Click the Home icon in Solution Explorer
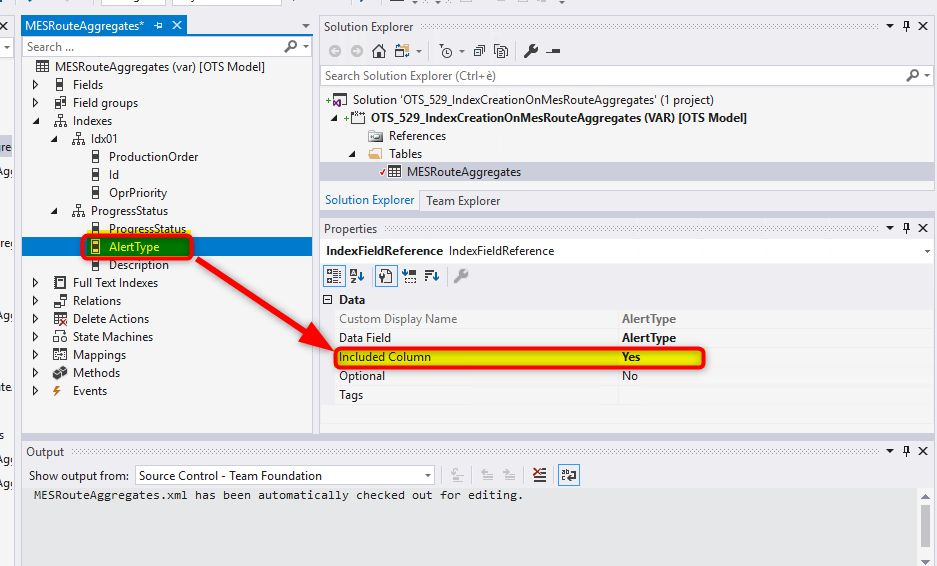 (x=379, y=51)
